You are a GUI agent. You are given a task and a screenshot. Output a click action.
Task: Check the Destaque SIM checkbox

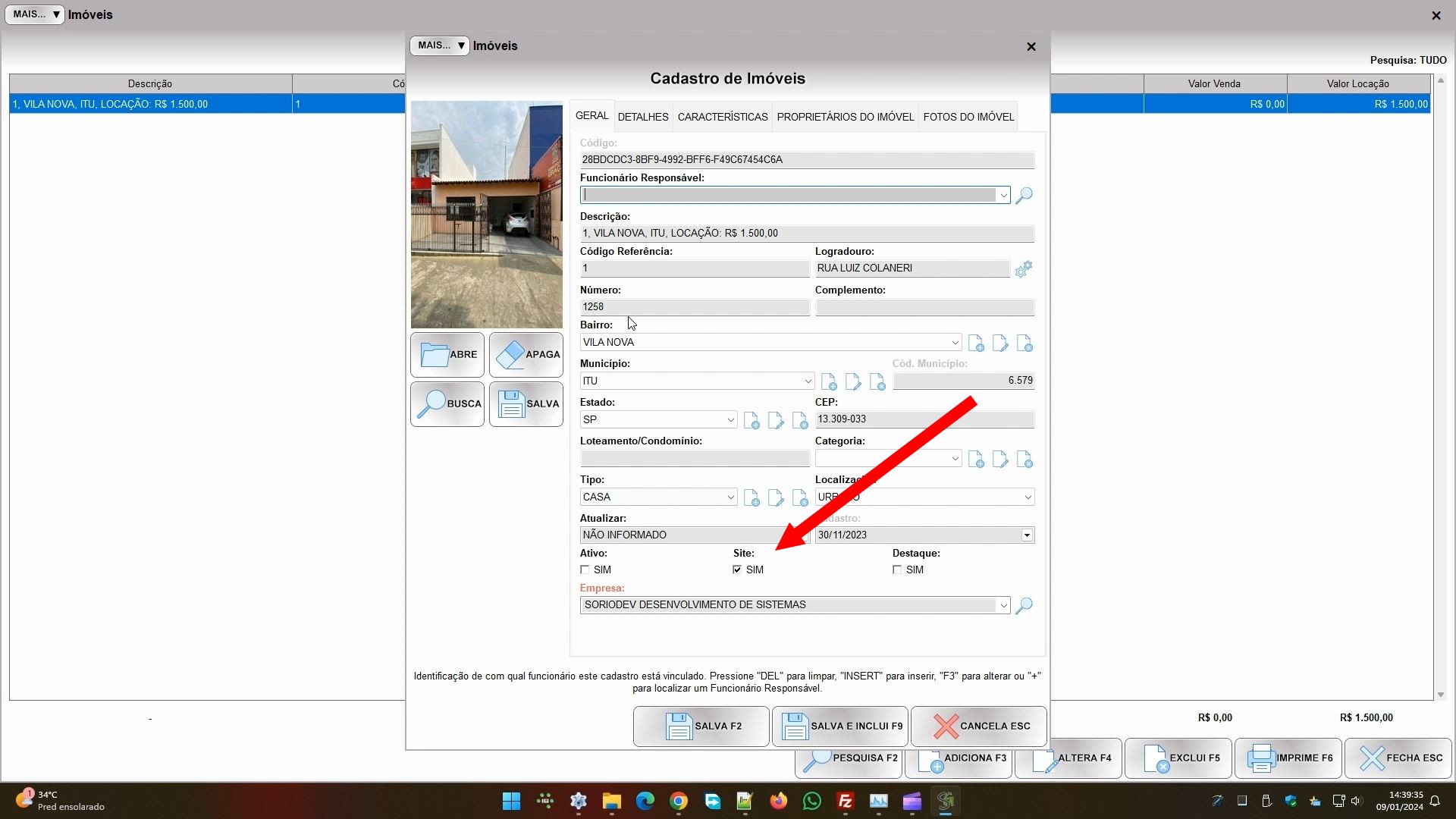(897, 570)
